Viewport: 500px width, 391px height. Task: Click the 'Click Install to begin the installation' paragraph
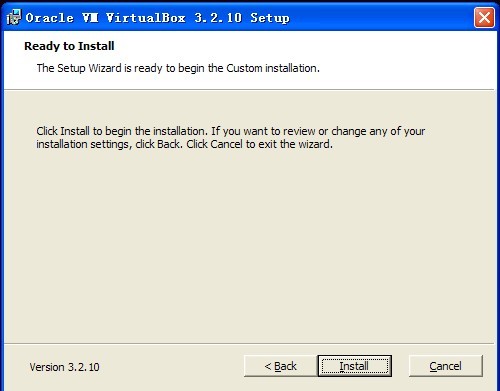coord(231,137)
